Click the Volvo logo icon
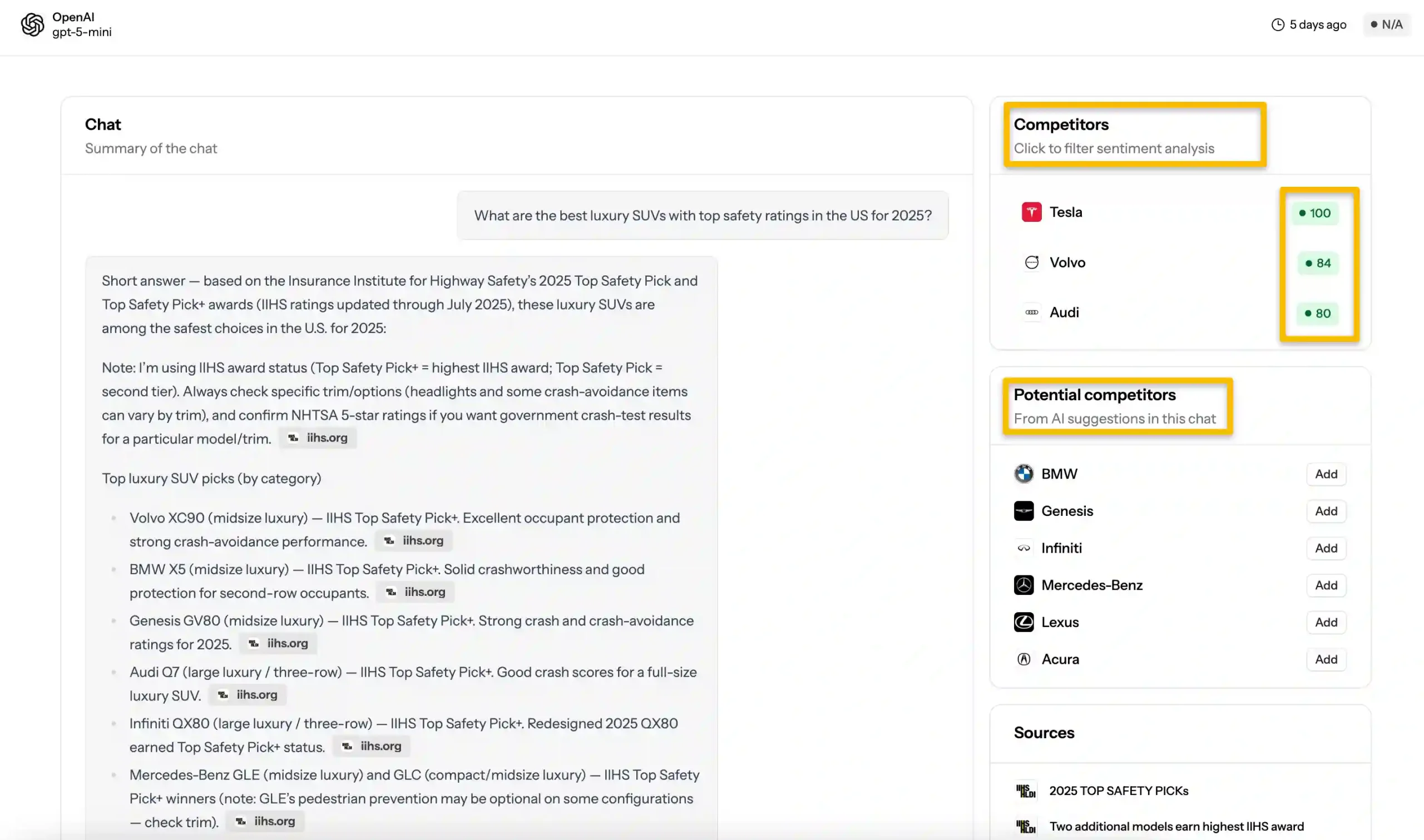This screenshot has width=1424, height=840. click(x=1031, y=262)
